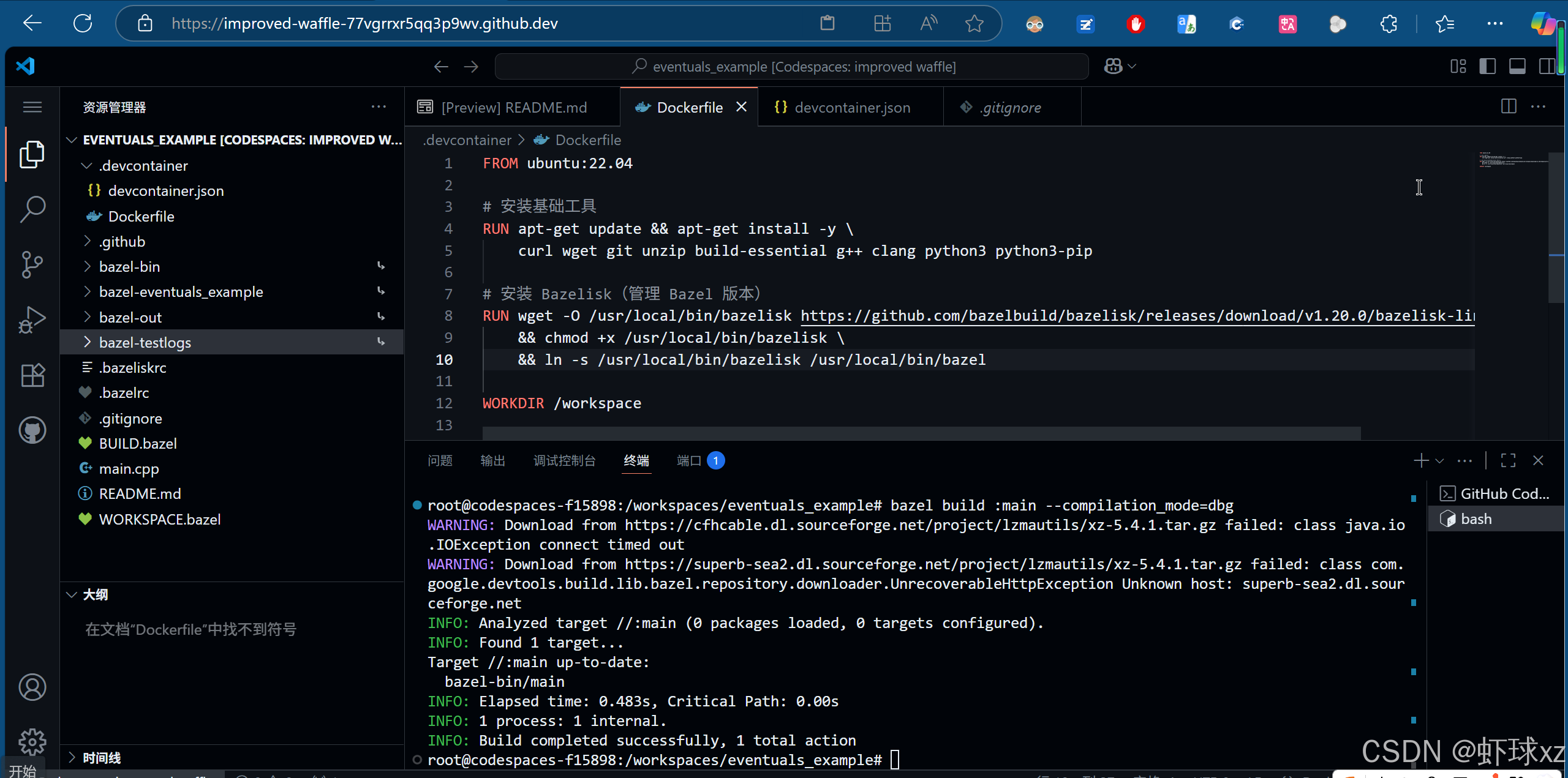
Task: Expand the bazel-eventuals_example folder
Action: pyautogui.click(x=232, y=291)
